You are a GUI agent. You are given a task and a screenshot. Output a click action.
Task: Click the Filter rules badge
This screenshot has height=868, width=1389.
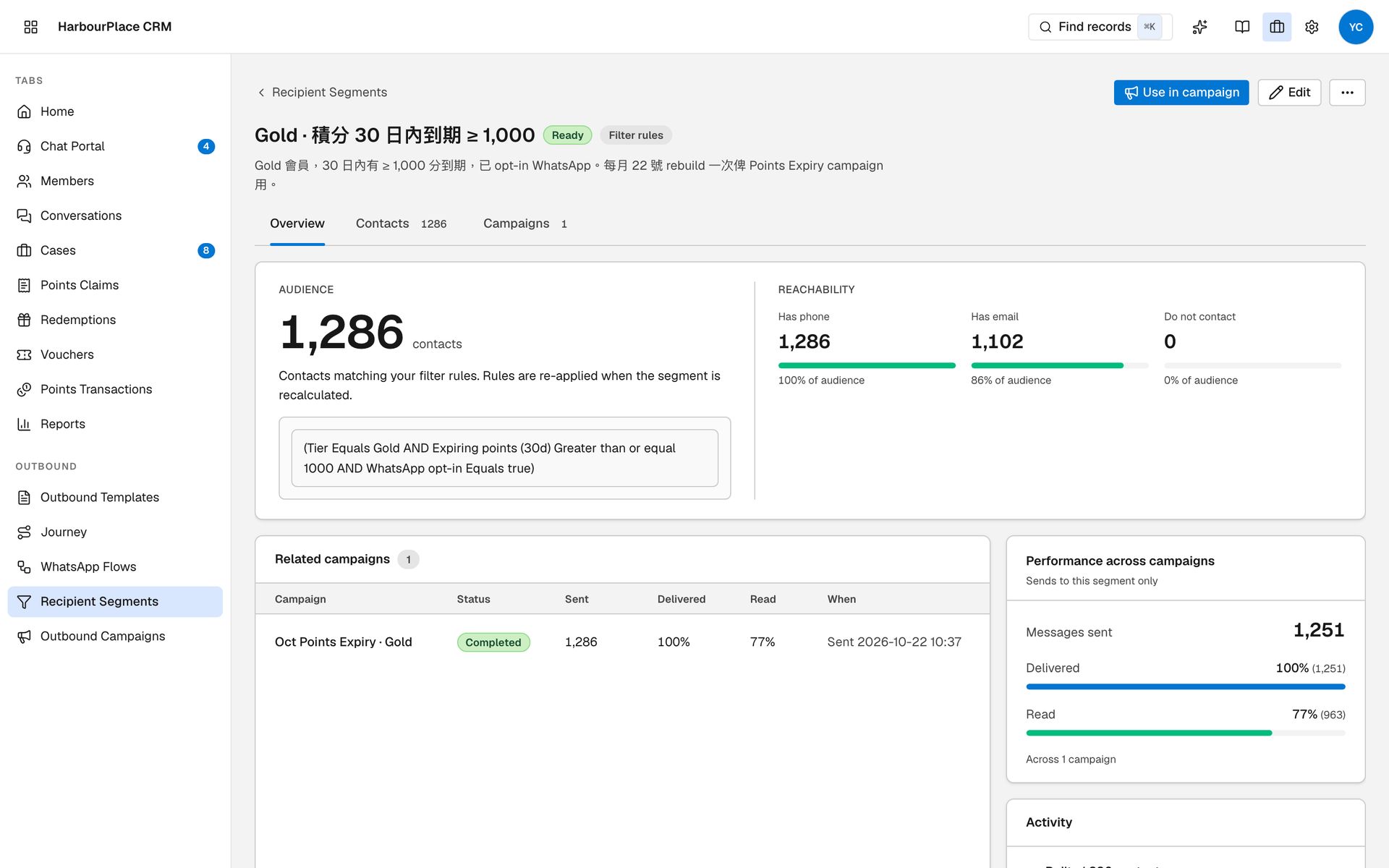[x=636, y=135]
